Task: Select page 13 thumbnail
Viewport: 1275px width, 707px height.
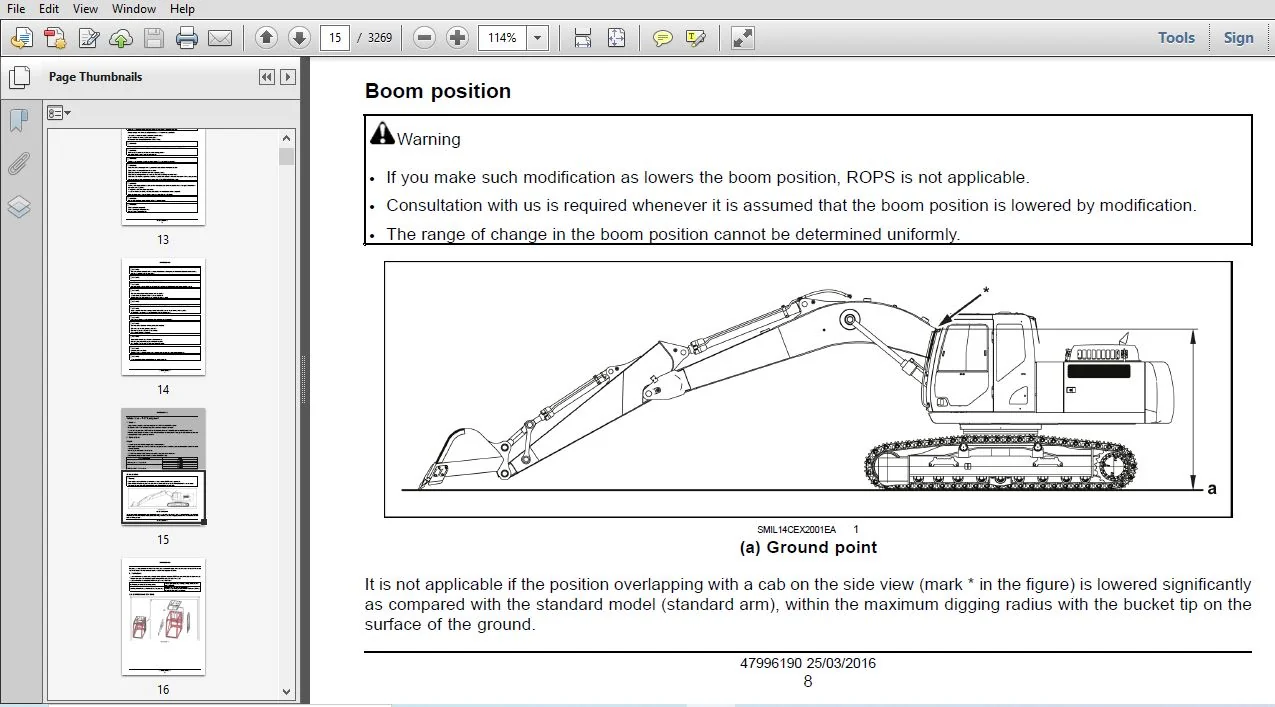Action: (163, 176)
